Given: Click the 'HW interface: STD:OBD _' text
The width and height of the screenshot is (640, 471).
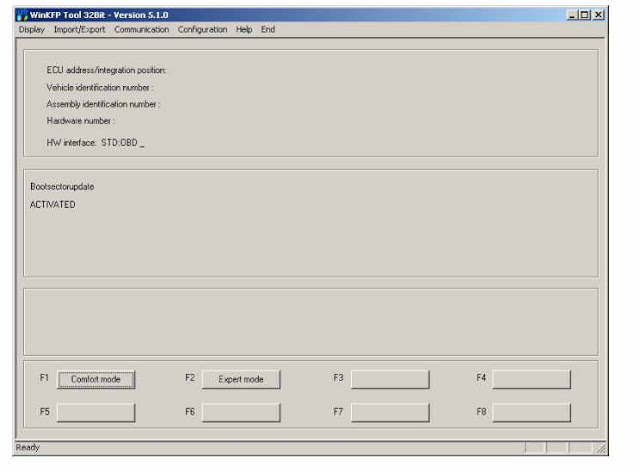Looking at the screenshot, I should coord(96,143).
